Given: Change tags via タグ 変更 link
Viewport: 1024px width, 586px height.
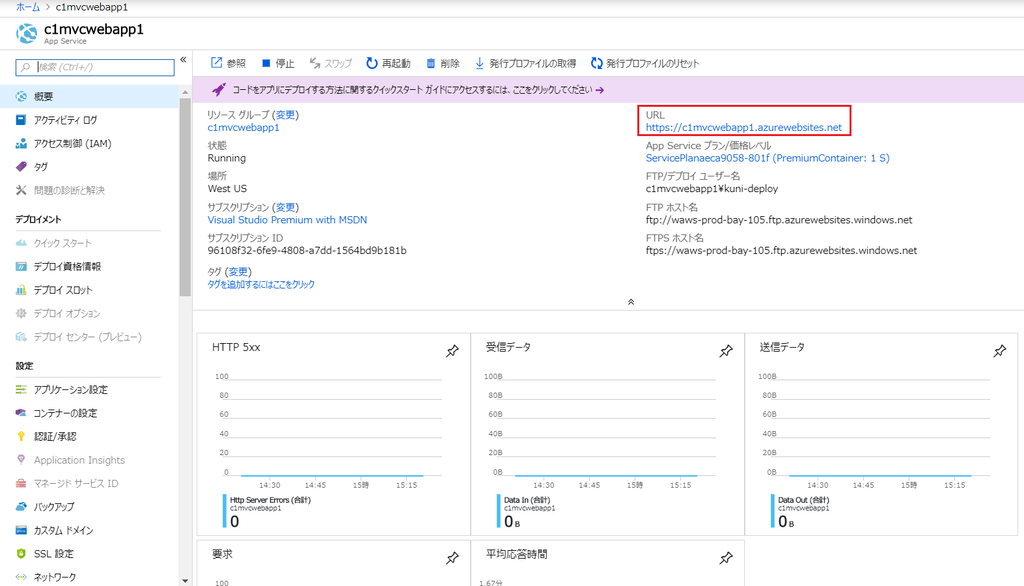Looking at the screenshot, I should coord(238,272).
